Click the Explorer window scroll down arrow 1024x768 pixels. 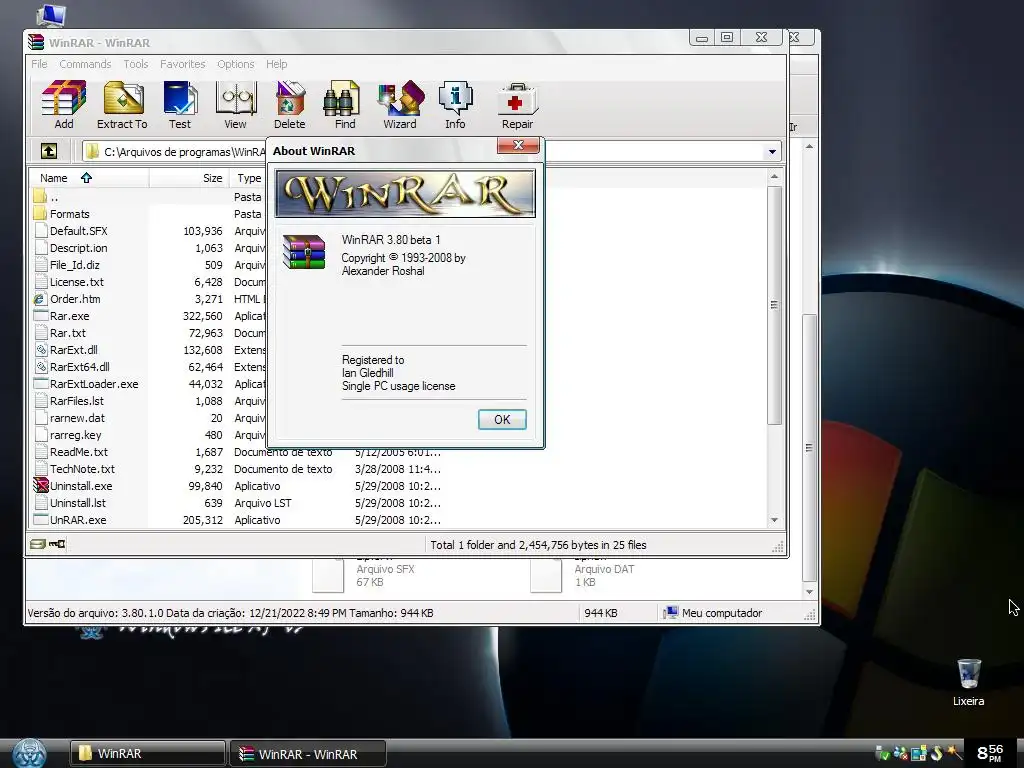click(809, 592)
